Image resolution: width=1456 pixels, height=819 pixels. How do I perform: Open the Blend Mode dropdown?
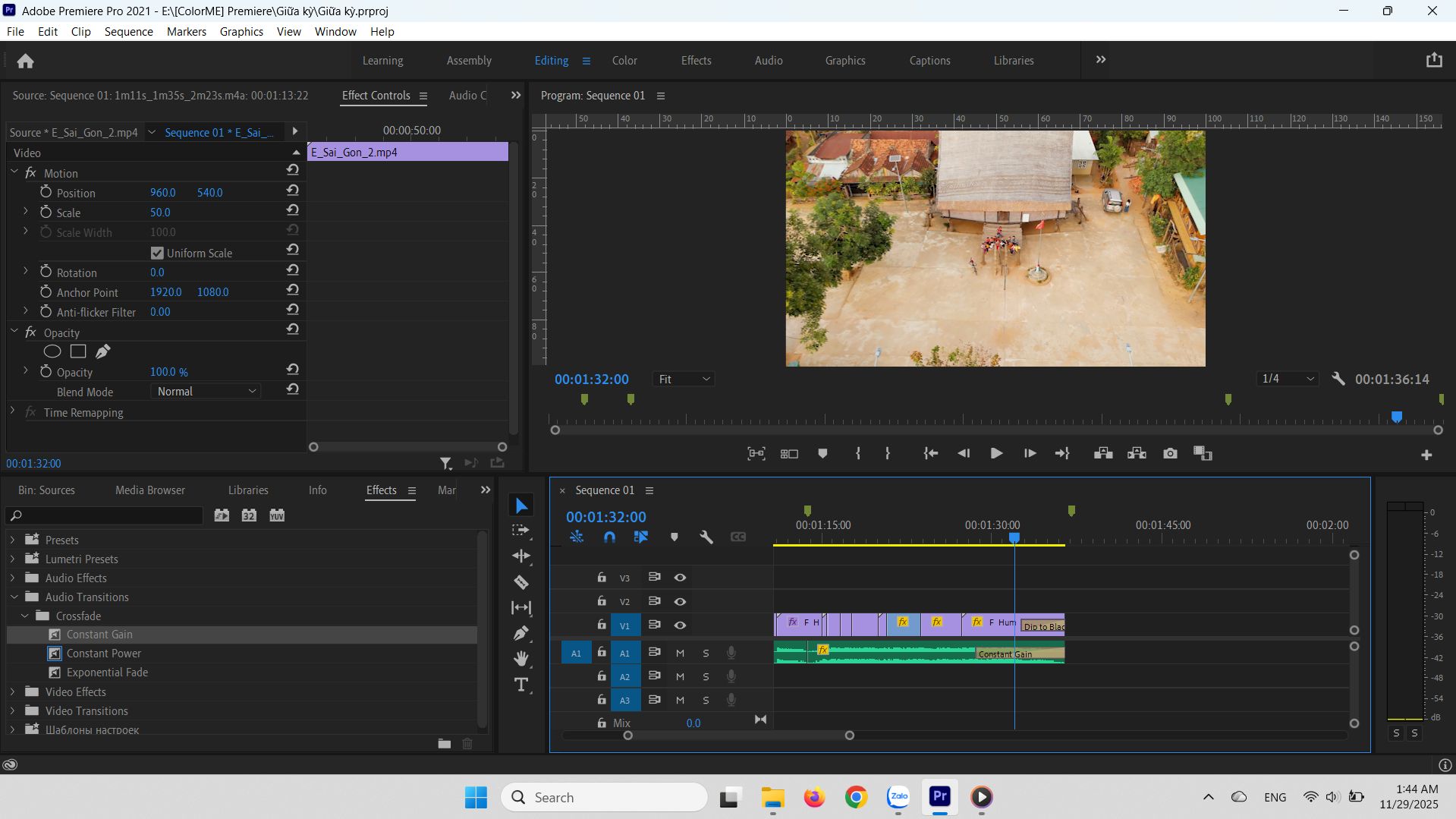tap(206, 392)
